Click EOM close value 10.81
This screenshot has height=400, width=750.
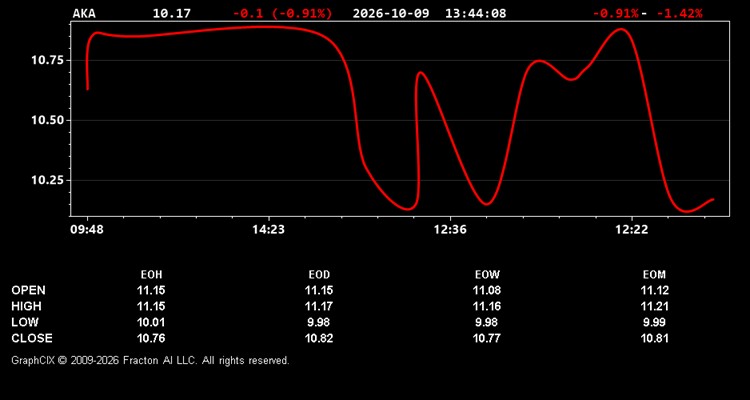[x=655, y=338]
